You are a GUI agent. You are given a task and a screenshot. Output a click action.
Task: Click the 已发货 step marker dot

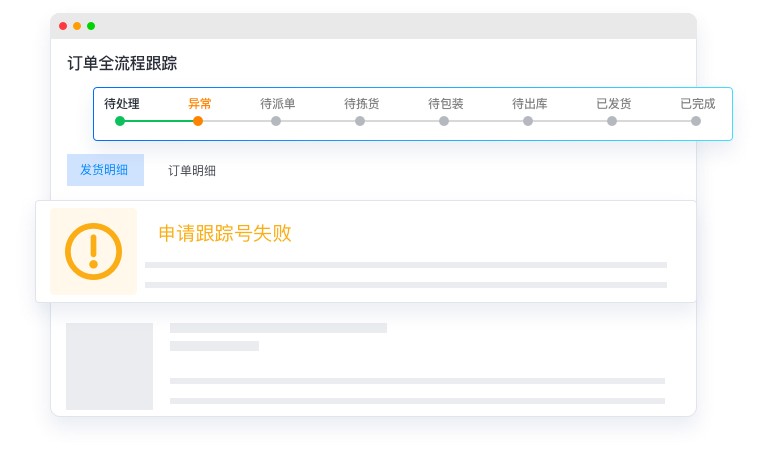coord(612,121)
